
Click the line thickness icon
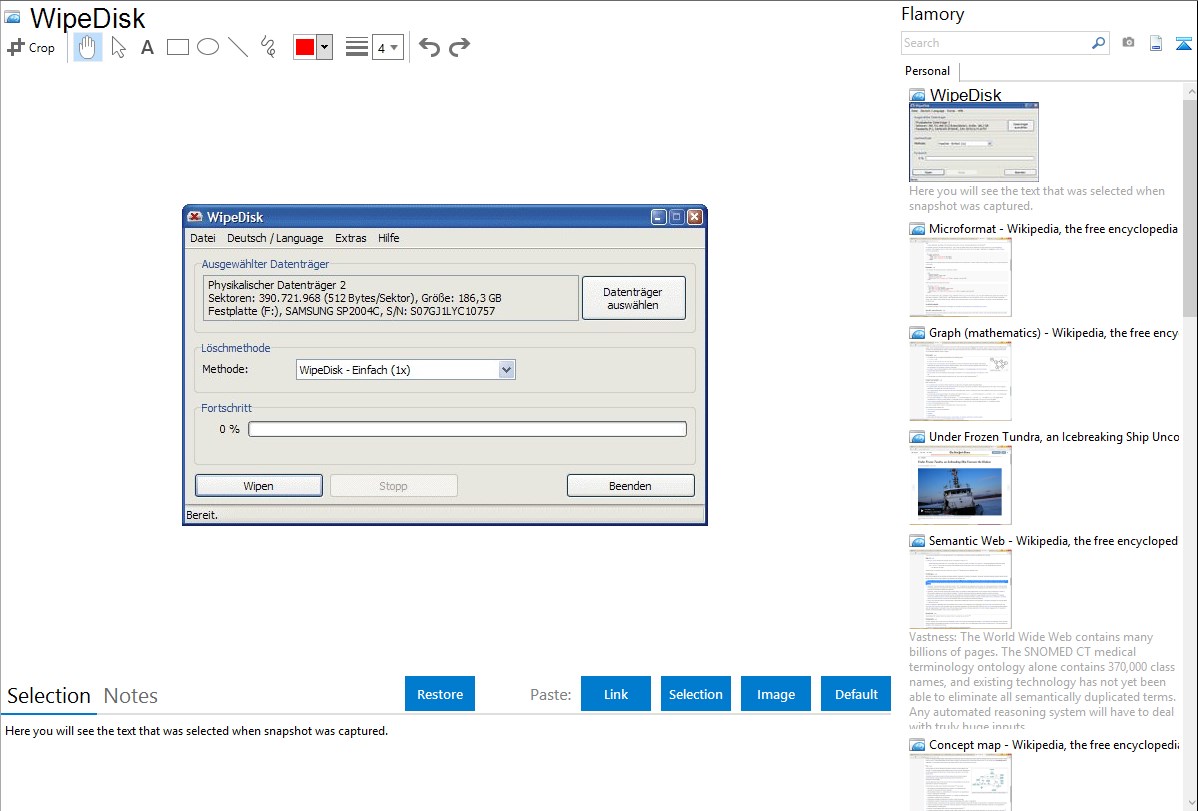(x=356, y=47)
